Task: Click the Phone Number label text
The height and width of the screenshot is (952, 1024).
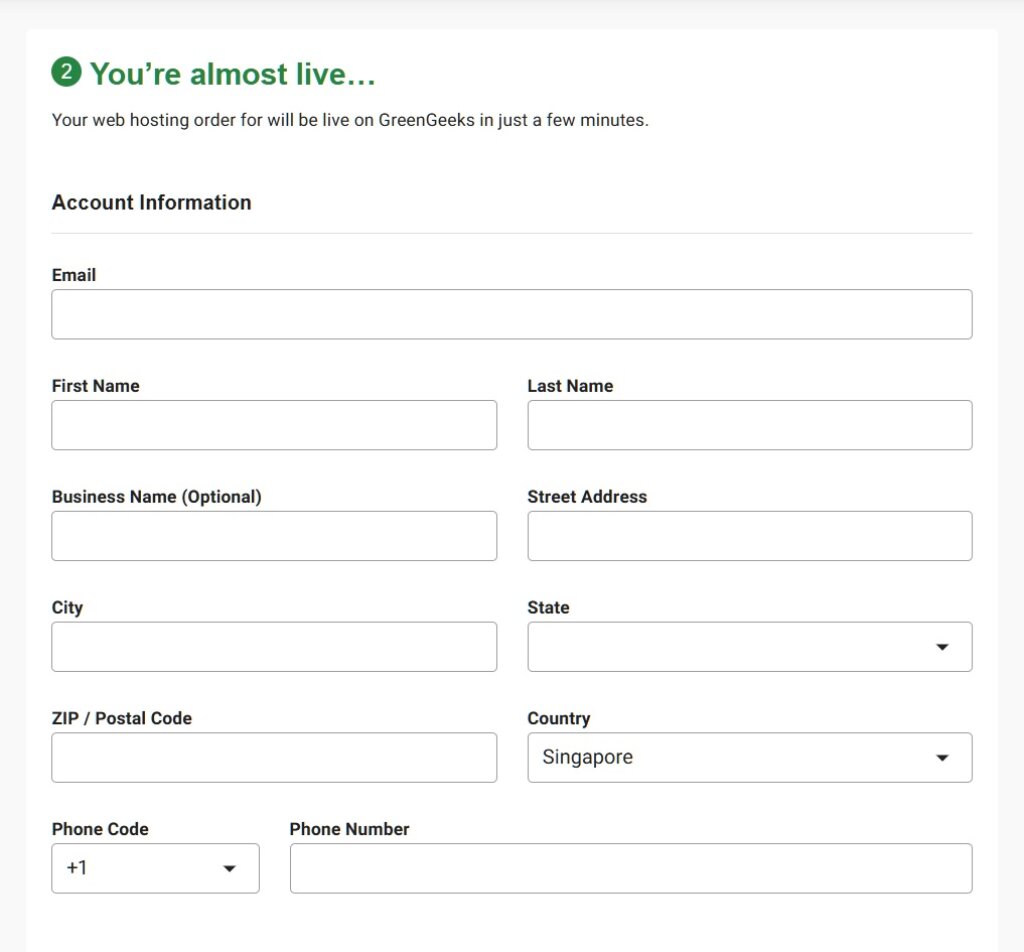Action: click(349, 829)
